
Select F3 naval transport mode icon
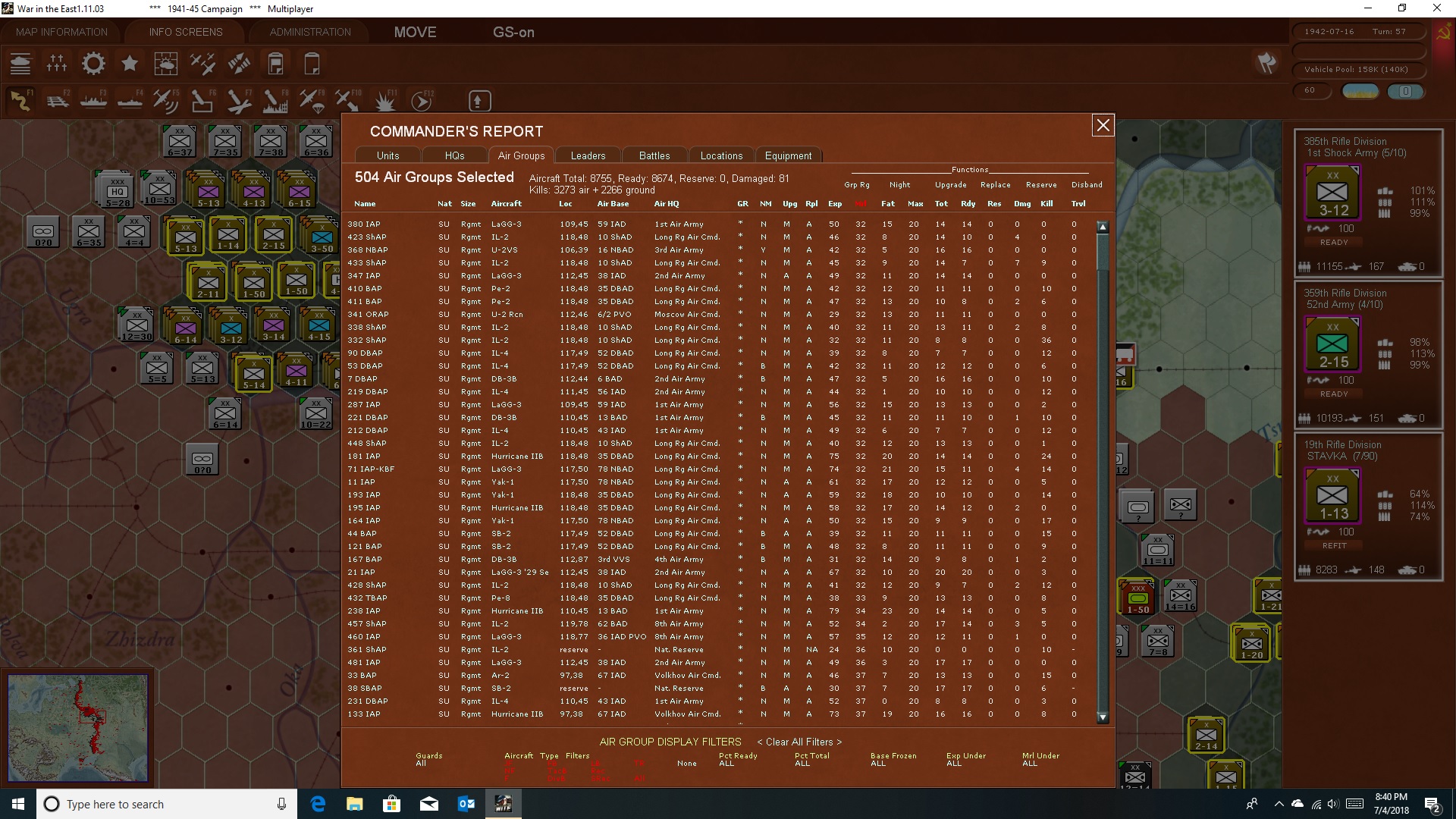tap(93, 100)
